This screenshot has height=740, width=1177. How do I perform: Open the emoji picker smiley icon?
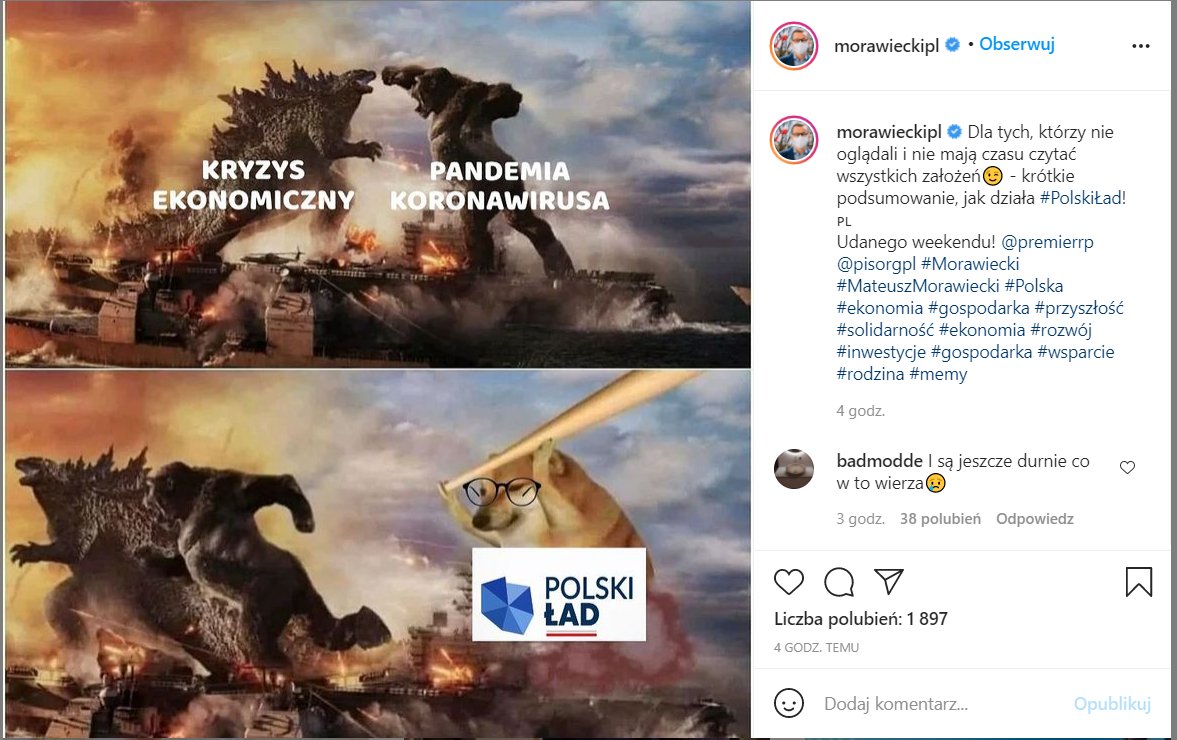click(x=789, y=703)
